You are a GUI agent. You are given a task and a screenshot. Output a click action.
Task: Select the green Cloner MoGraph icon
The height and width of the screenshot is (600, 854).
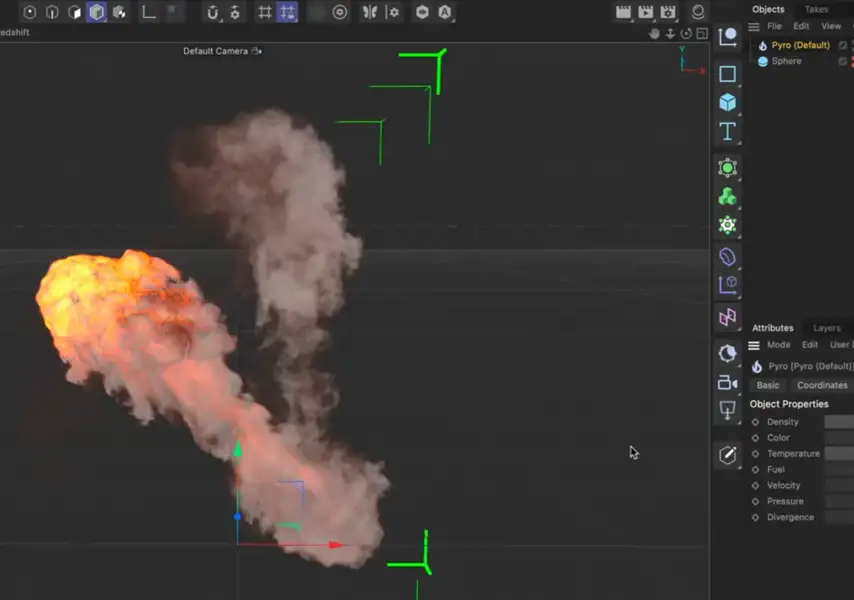click(x=728, y=197)
